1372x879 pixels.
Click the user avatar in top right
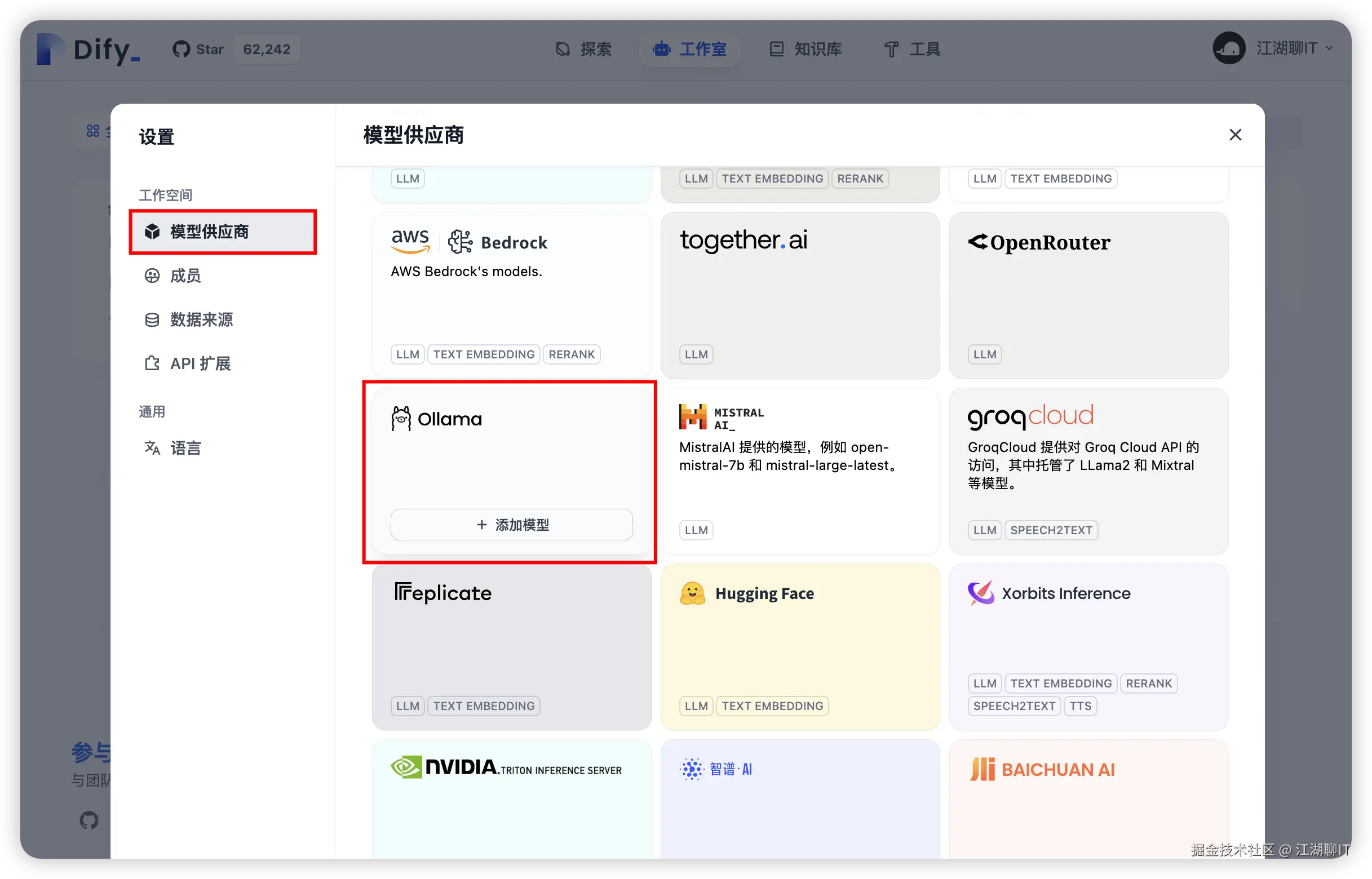[x=1228, y=48]
